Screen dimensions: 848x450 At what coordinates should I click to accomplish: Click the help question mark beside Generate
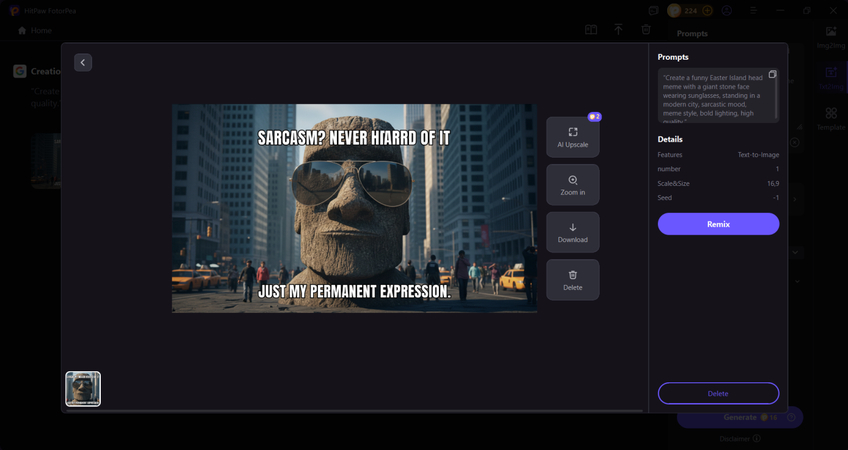point(792,417)
